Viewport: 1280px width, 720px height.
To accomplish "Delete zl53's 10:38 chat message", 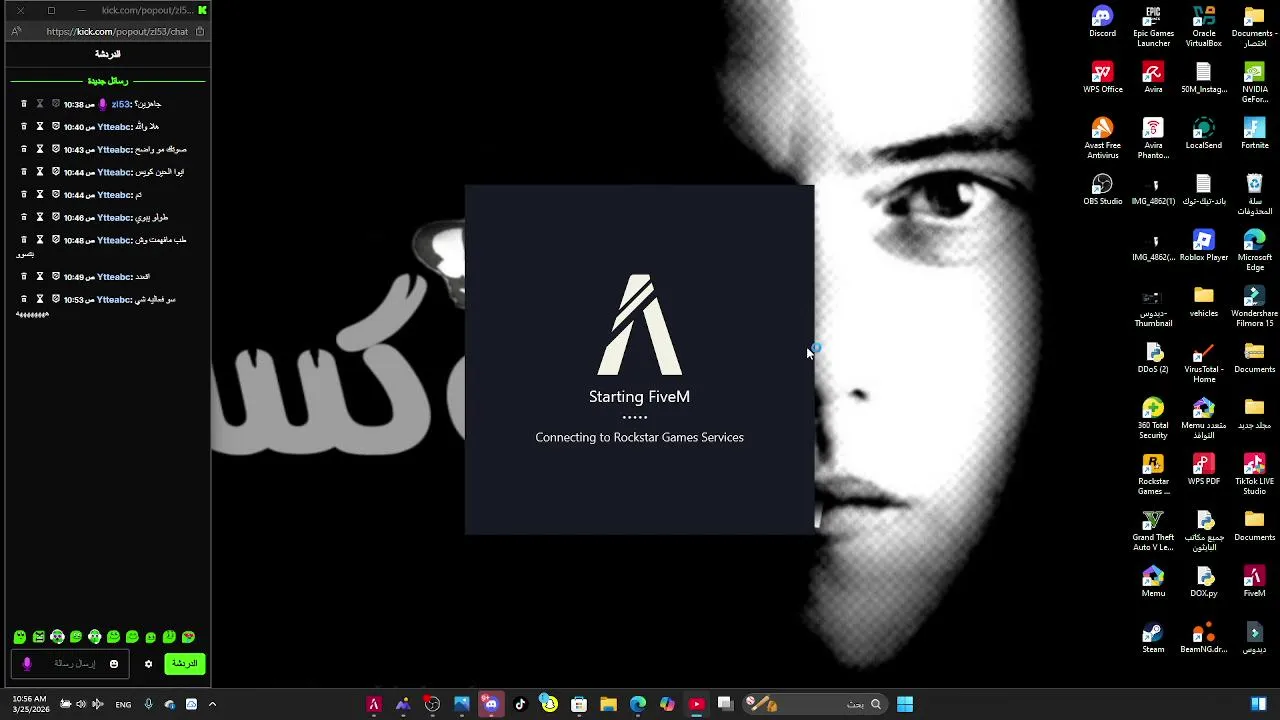I will 24,104.
